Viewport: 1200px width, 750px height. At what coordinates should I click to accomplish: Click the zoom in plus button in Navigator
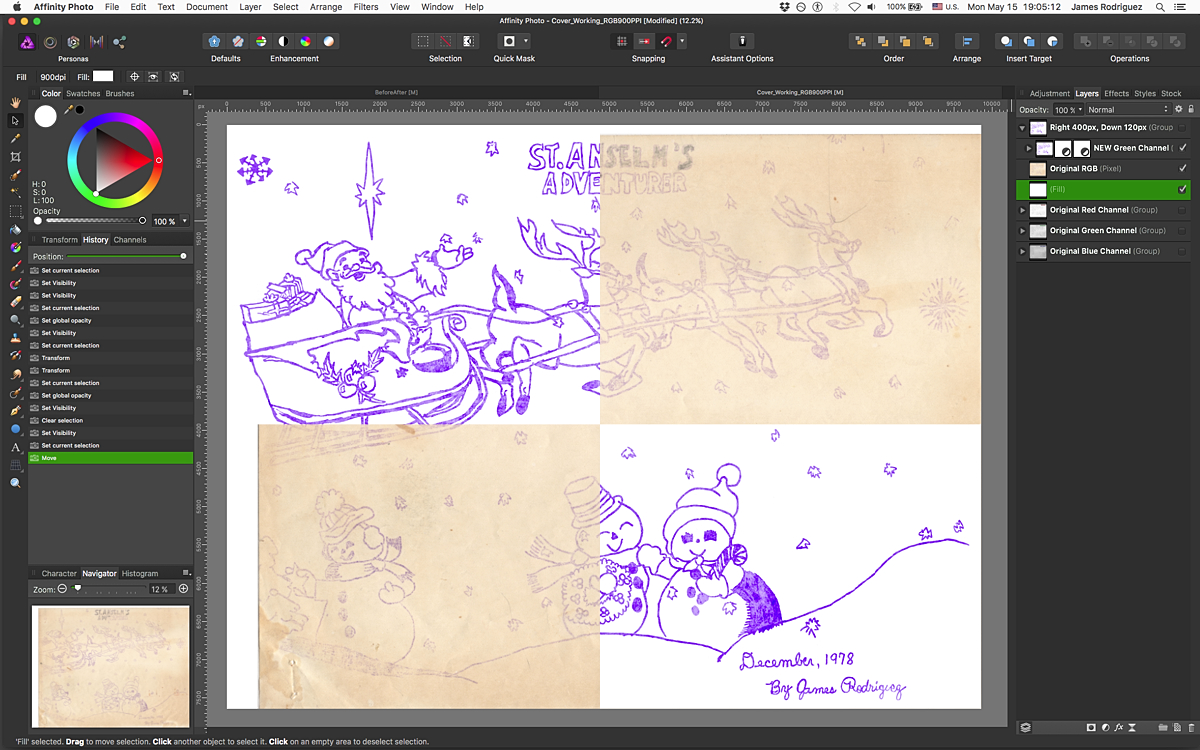[x=183, y=589]
